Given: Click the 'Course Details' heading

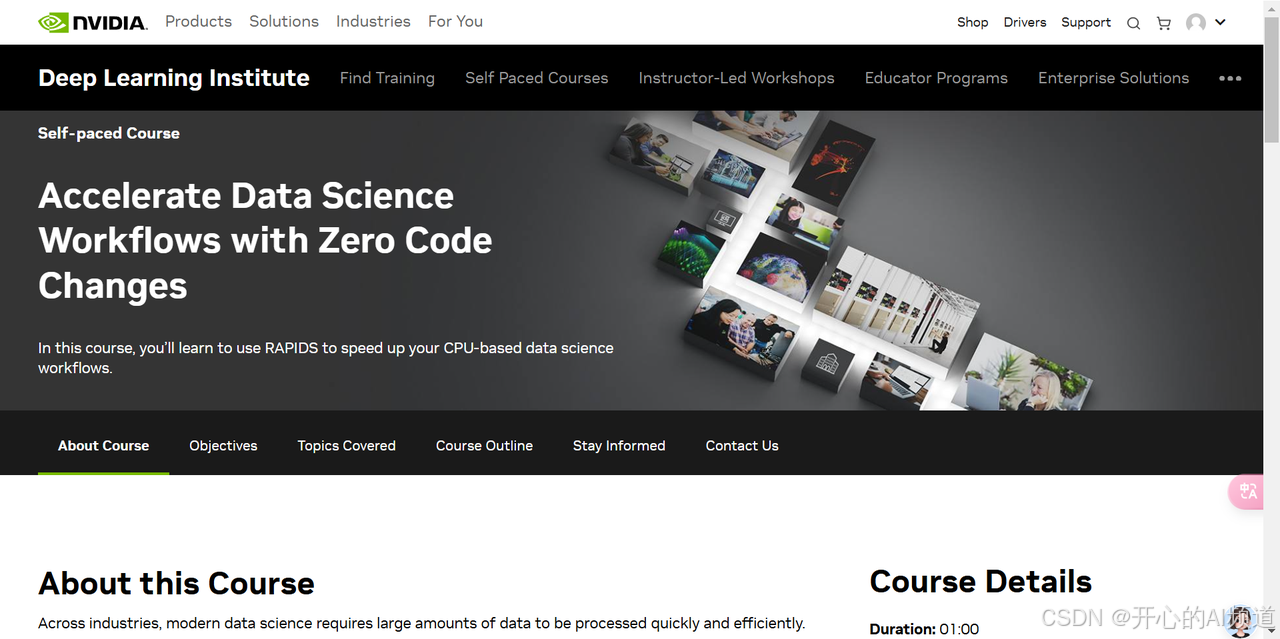Looking at the screenshot, I should 980,581.
